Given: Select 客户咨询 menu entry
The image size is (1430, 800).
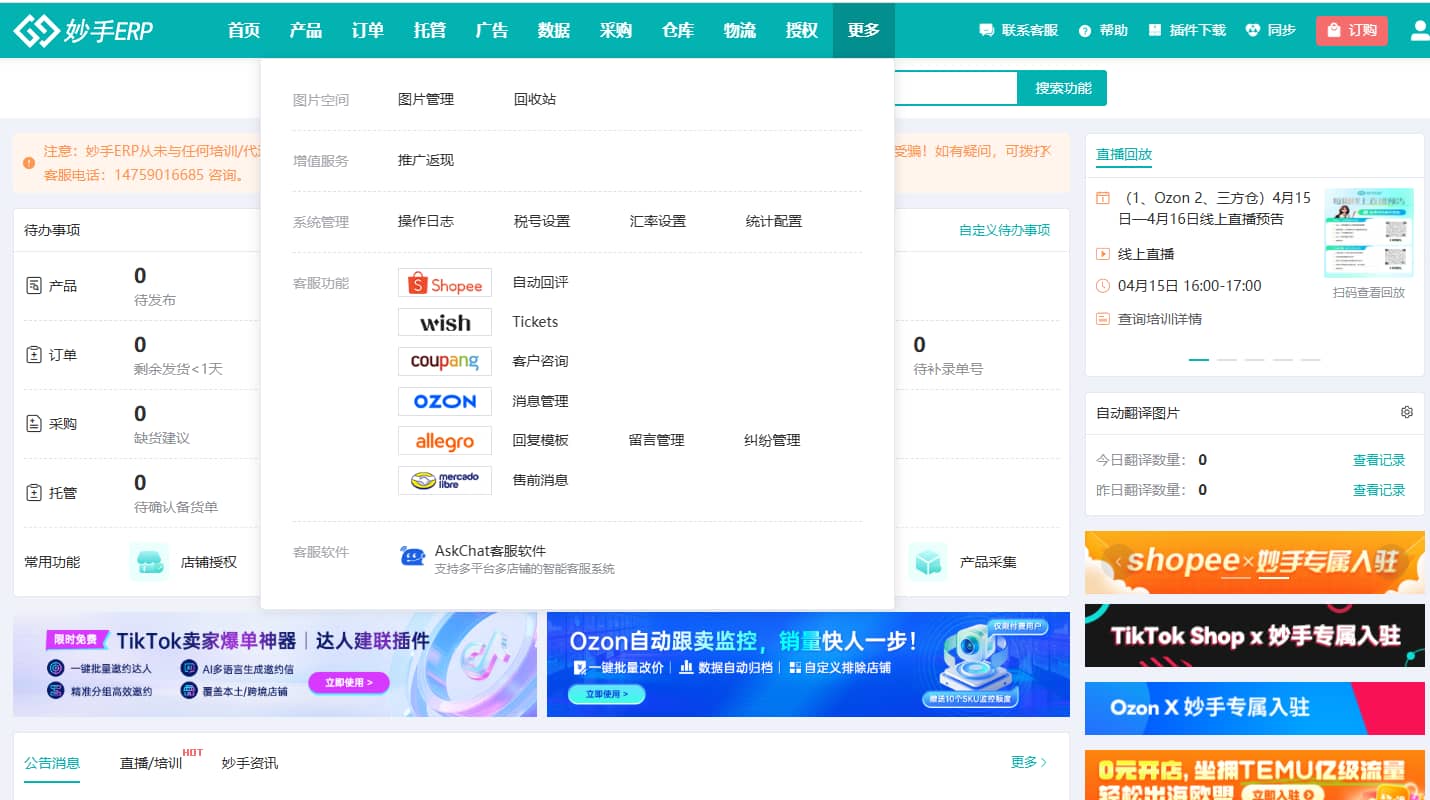Looking at the screenshot, I should pyautogui.click(x=540, y=361).
